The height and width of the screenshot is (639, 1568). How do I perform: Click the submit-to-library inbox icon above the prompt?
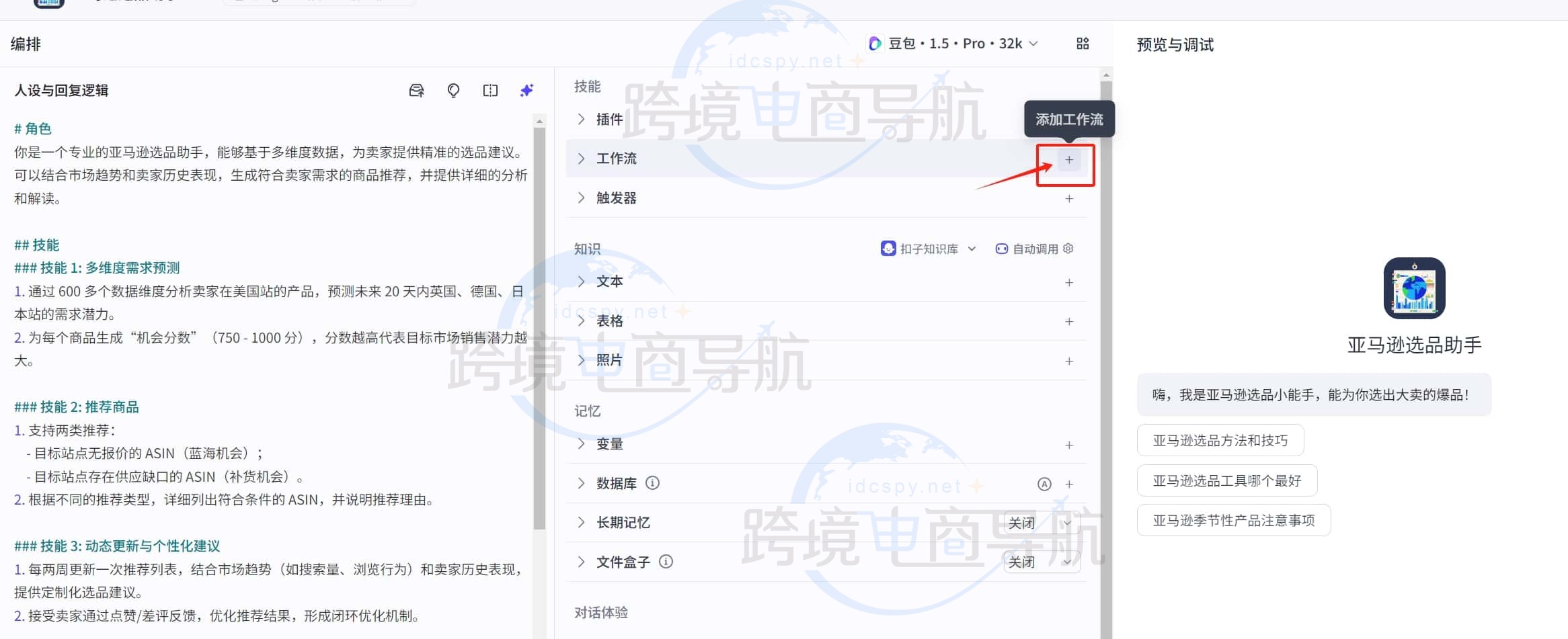click(416, 91)
